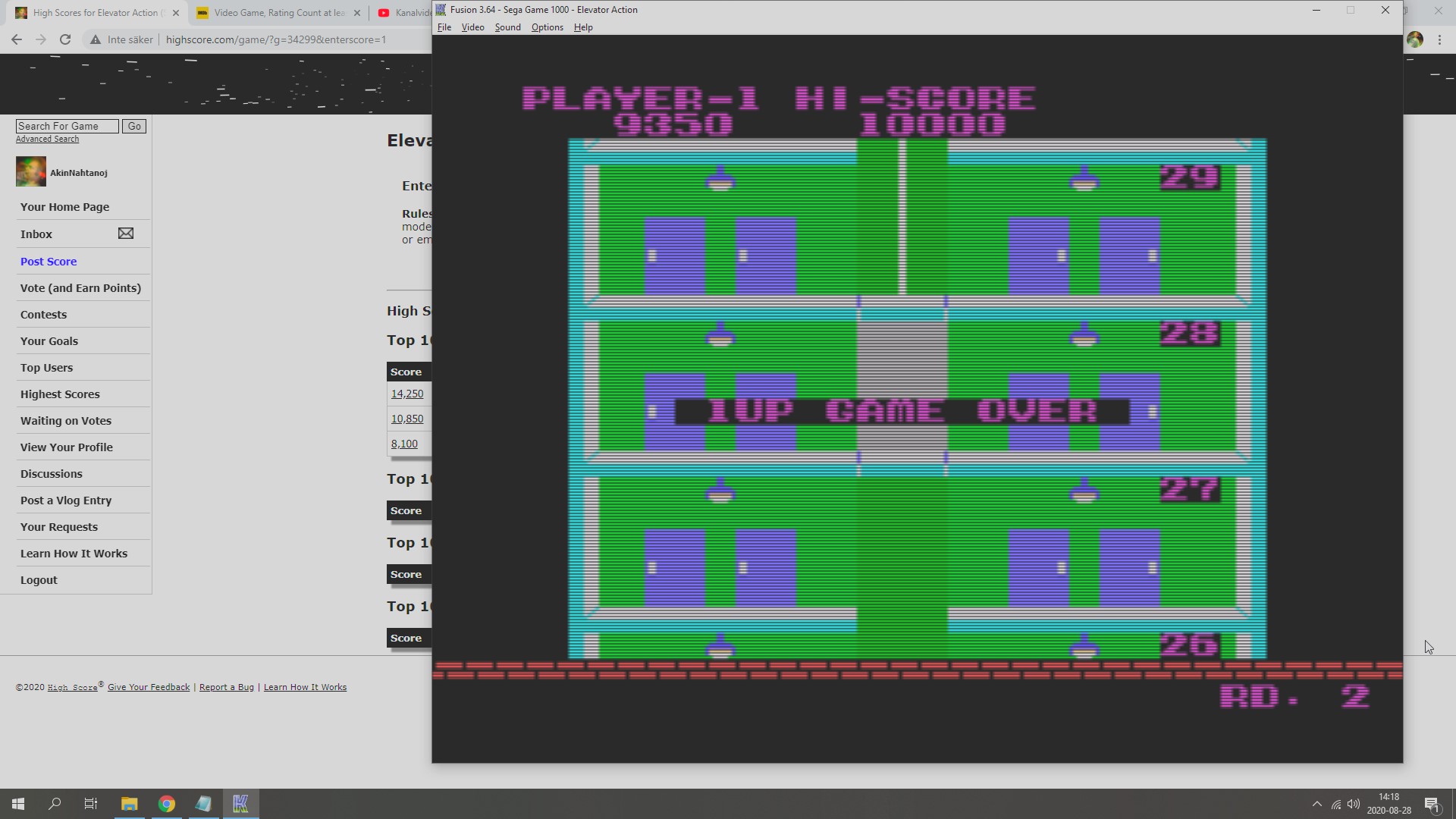Open Chrome profile avatar
The width and height of the screenshot is (1456, 819).
(x=1415, y=39)
